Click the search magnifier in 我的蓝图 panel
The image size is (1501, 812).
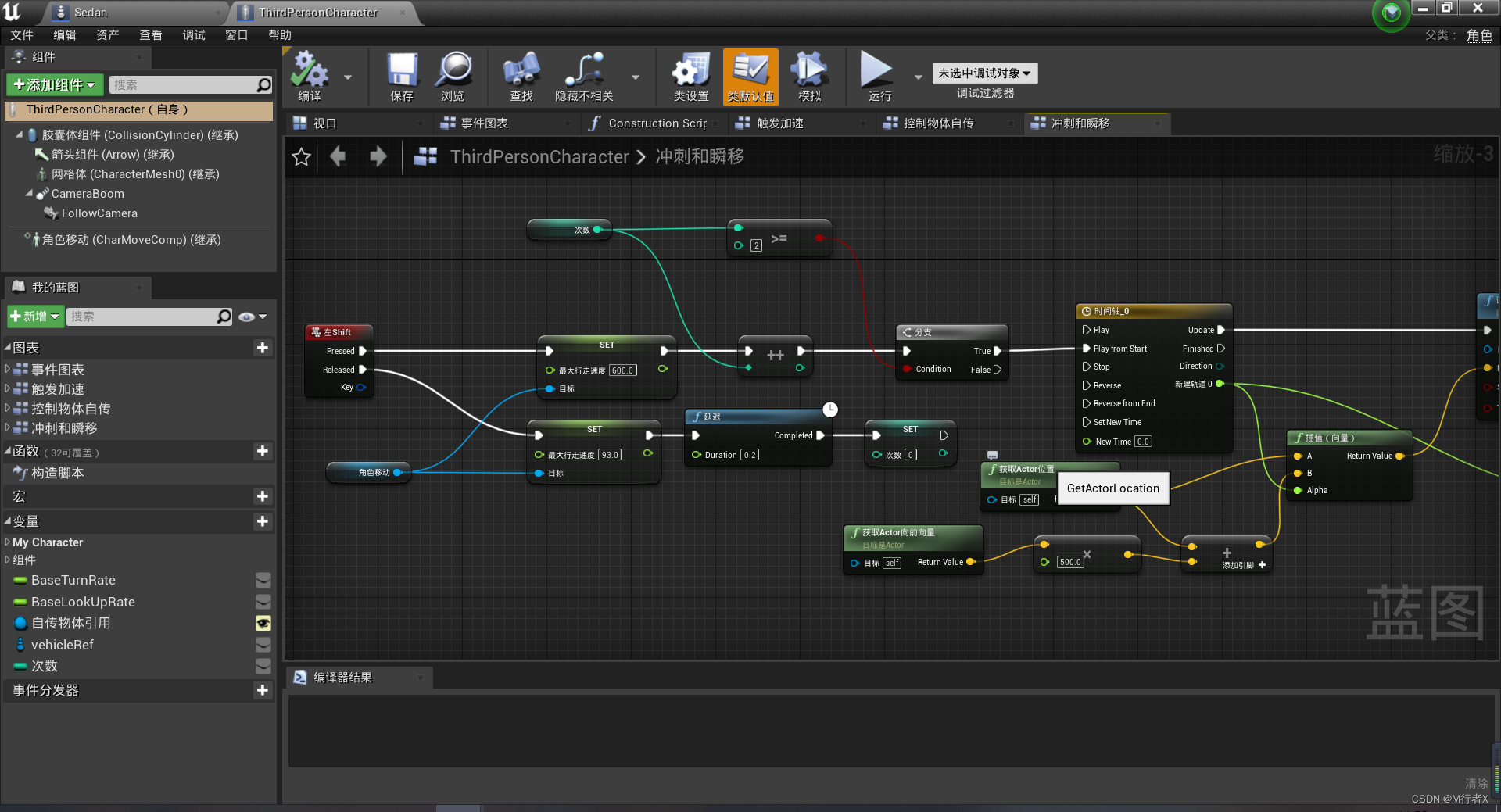[x=224, y=316]
